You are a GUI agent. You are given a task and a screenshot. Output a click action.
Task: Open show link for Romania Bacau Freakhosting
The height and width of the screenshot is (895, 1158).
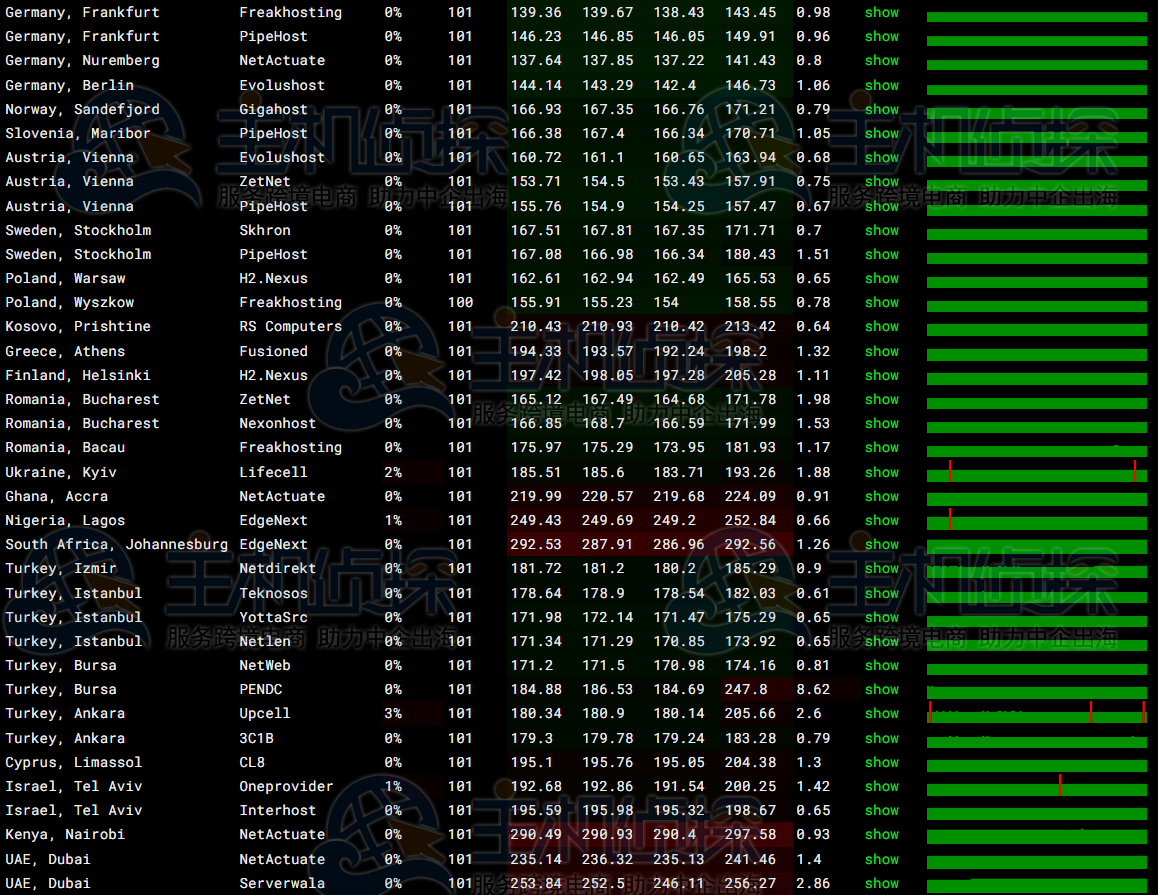tap(882, 448)
